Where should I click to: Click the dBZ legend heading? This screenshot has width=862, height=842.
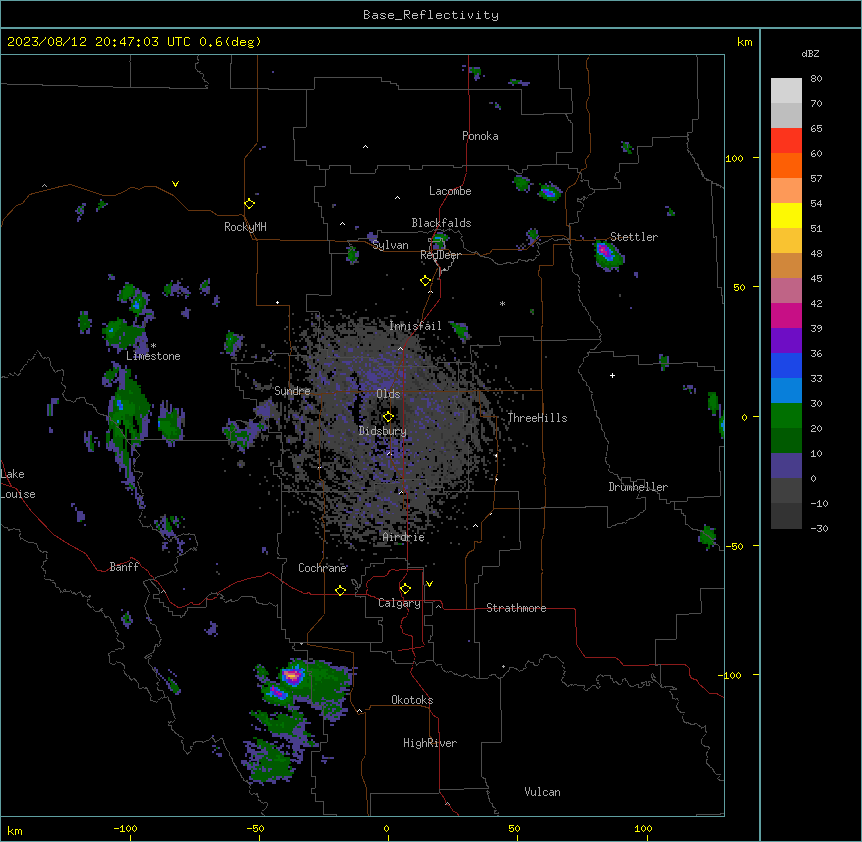click(x=810, y=53)
